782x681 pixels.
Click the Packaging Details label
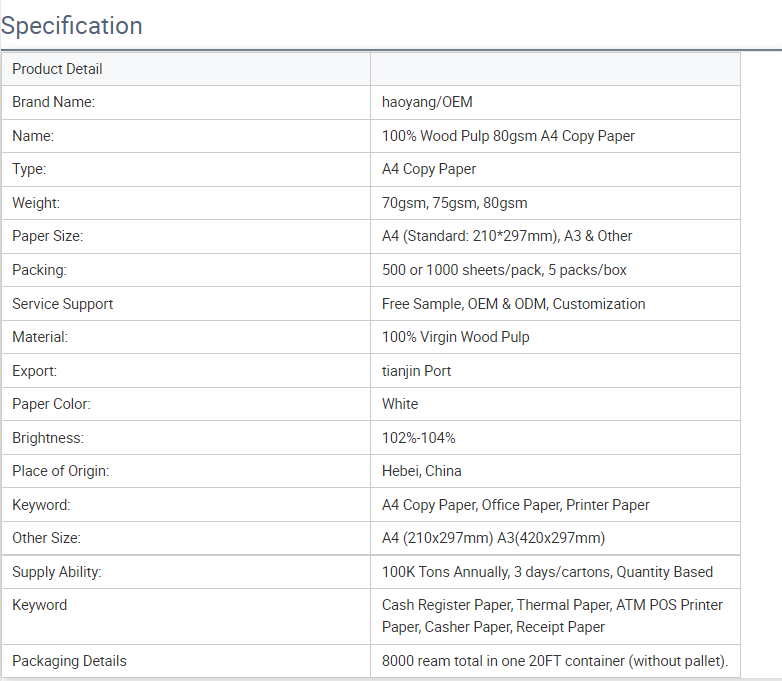click(69, 661)
